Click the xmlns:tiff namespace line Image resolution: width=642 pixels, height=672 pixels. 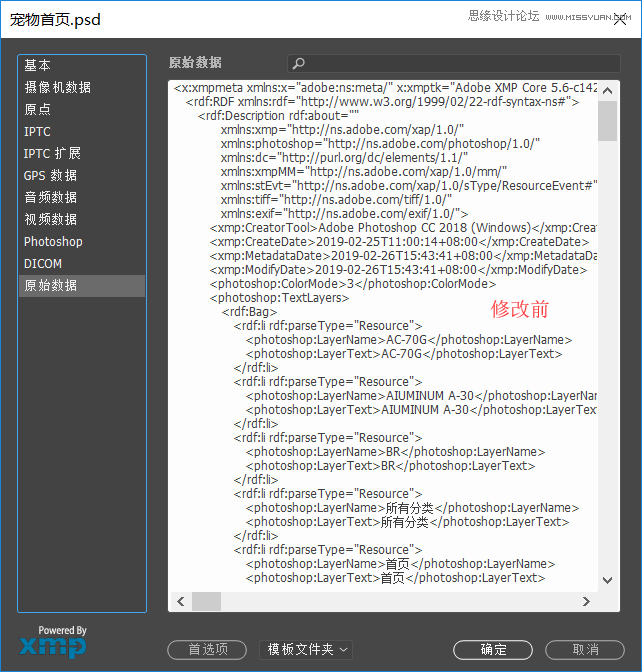(336, 200)
